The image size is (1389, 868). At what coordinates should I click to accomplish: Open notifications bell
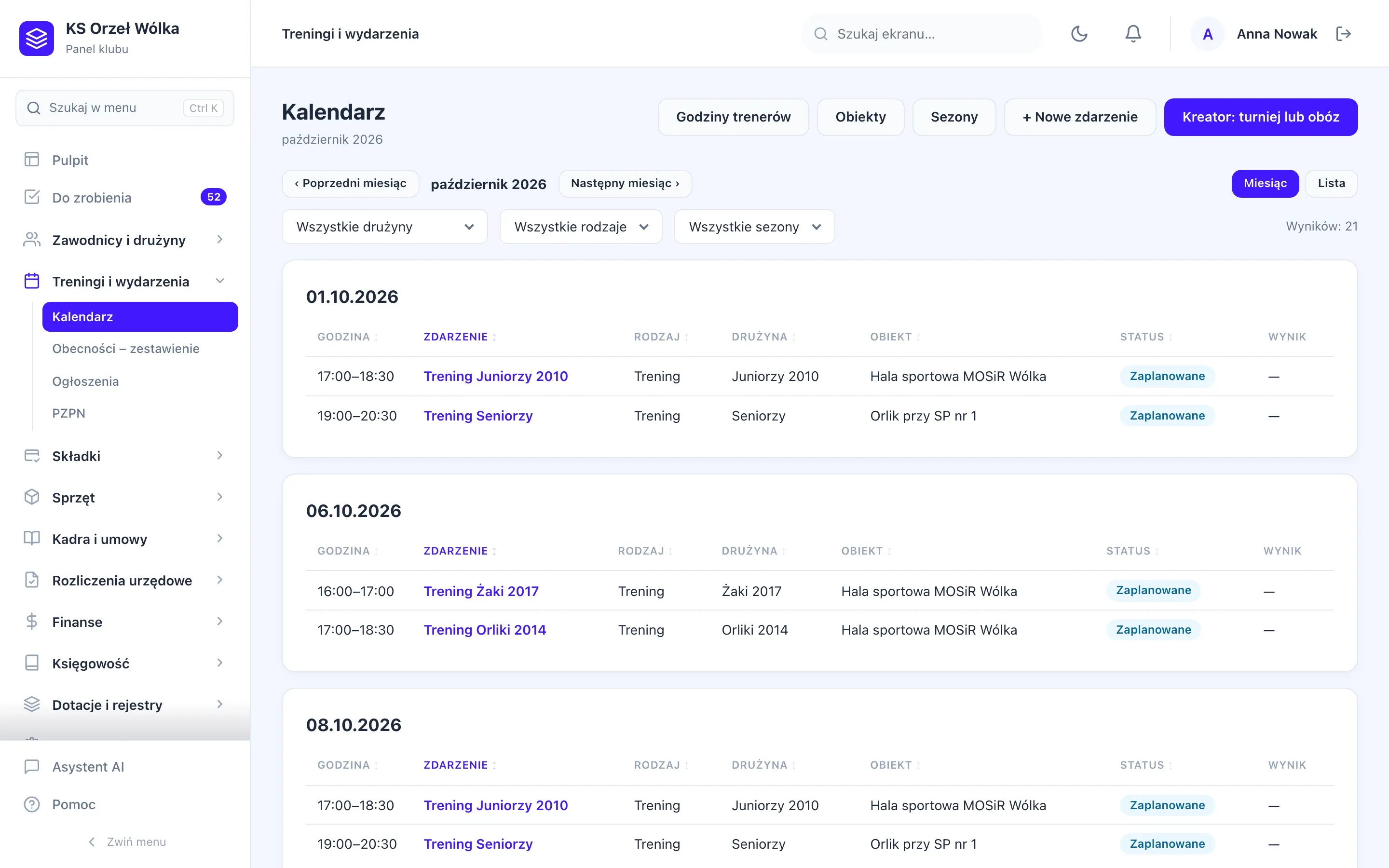(1133, 34)
